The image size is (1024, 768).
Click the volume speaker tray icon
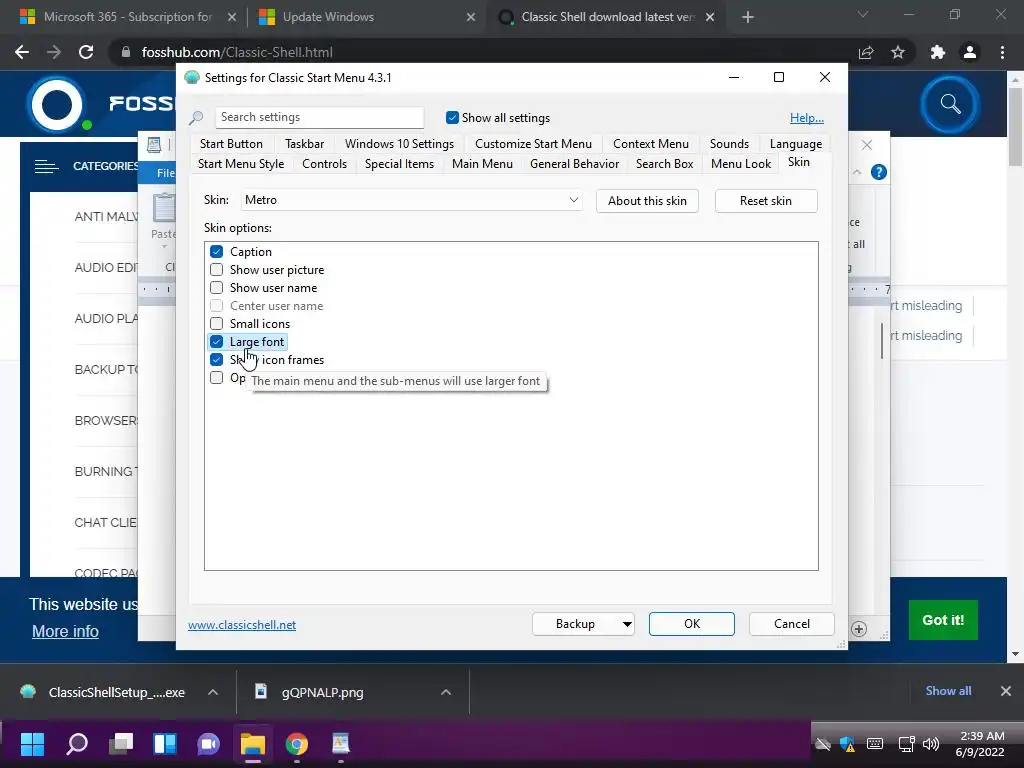coord(931,744)
